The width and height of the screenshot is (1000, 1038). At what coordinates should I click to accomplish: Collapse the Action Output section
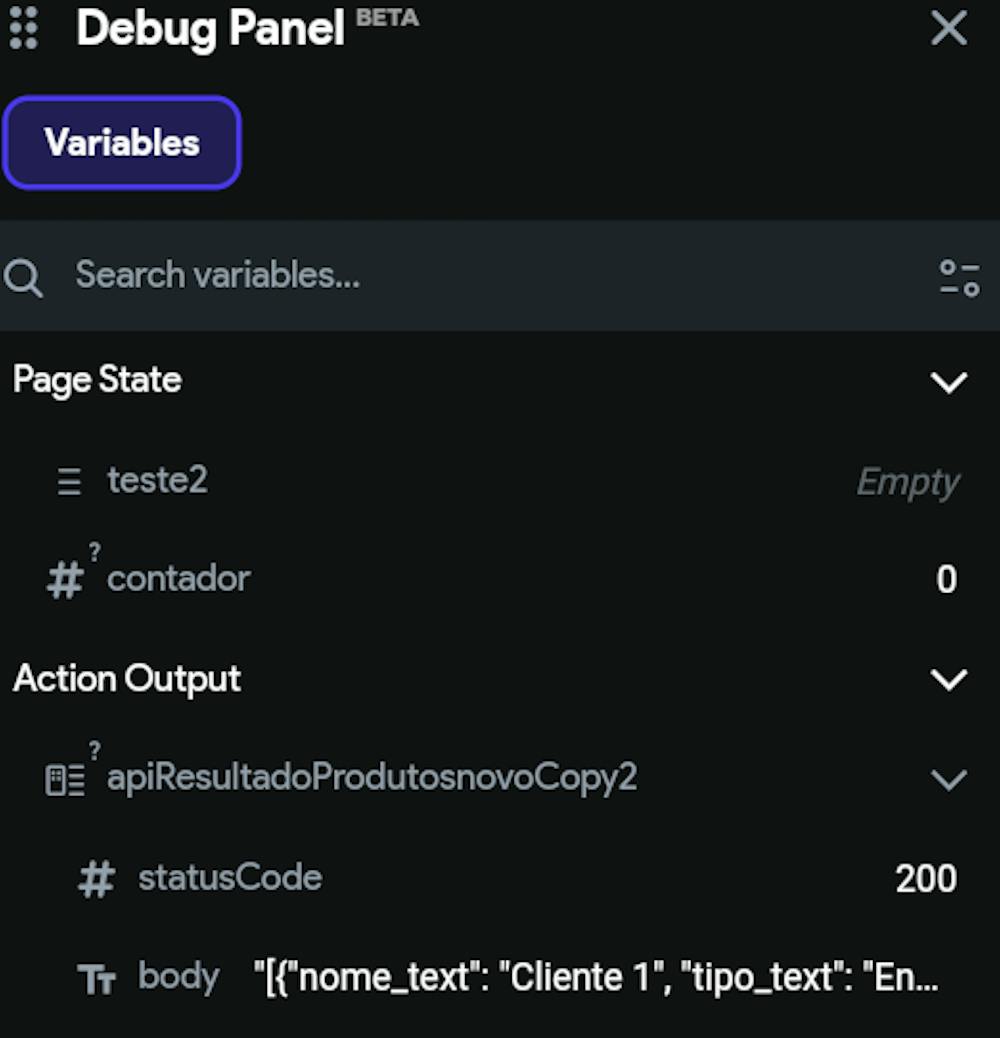click(948, 680)
